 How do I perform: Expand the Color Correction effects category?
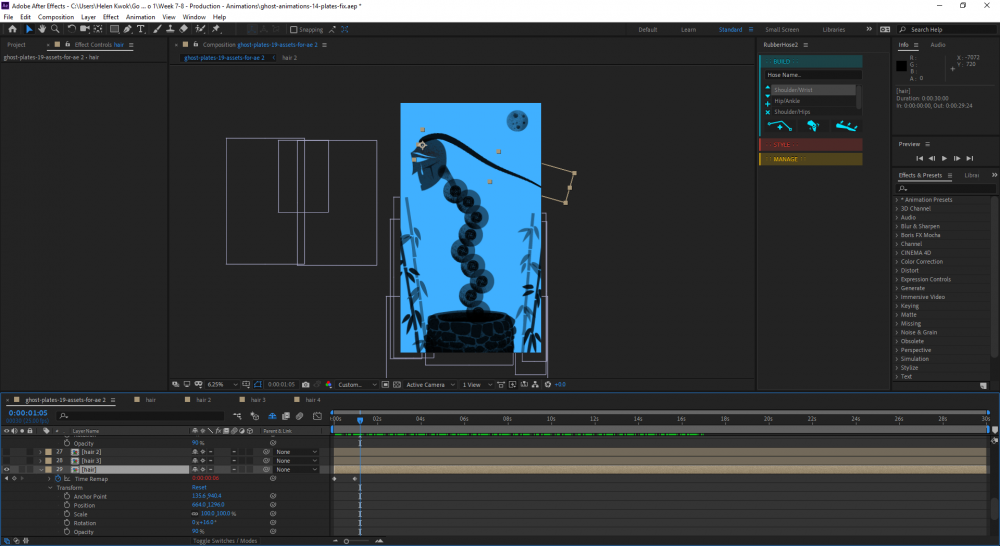click(x=897, y=262)
